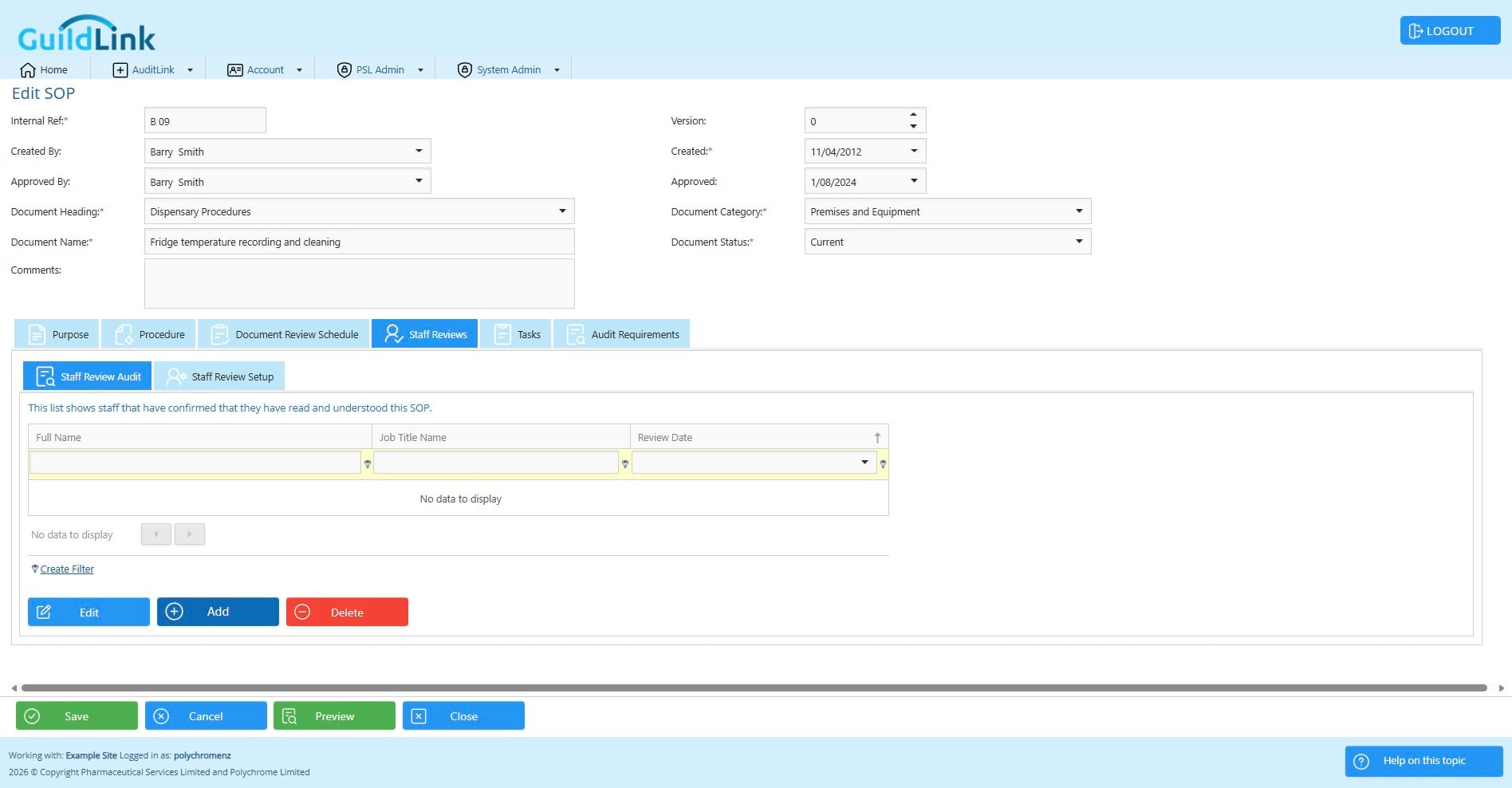
Task: Go to Home menu item
Action: (x=44, y=69)
